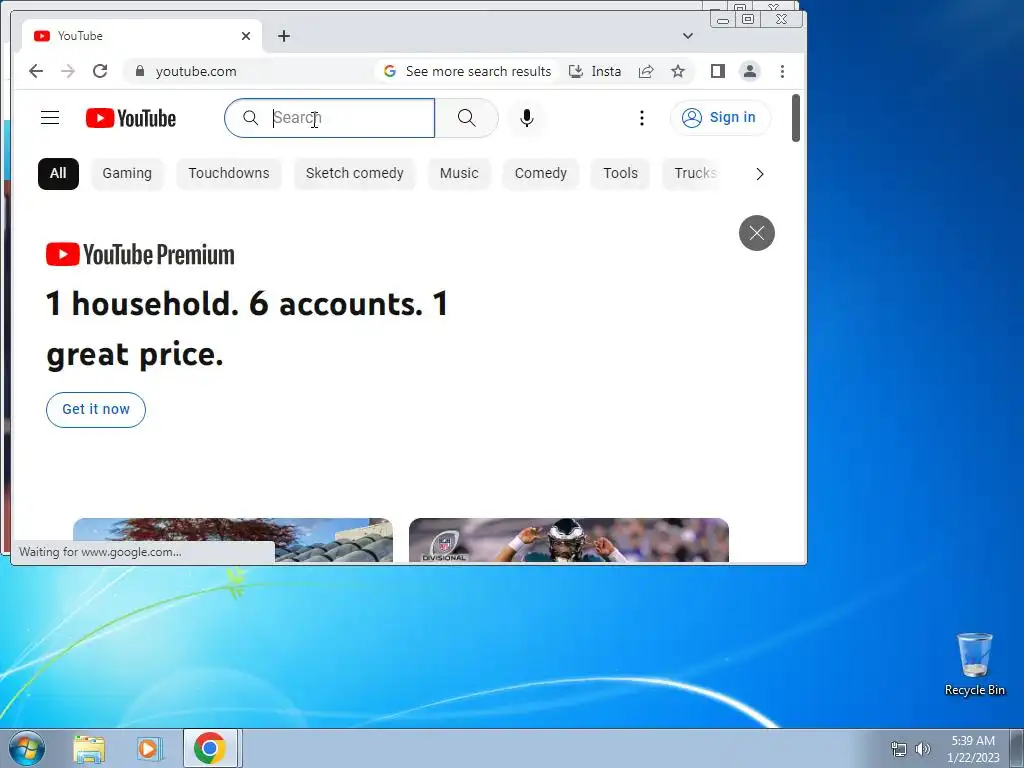Open the Windows Start menu

(26, 748)
